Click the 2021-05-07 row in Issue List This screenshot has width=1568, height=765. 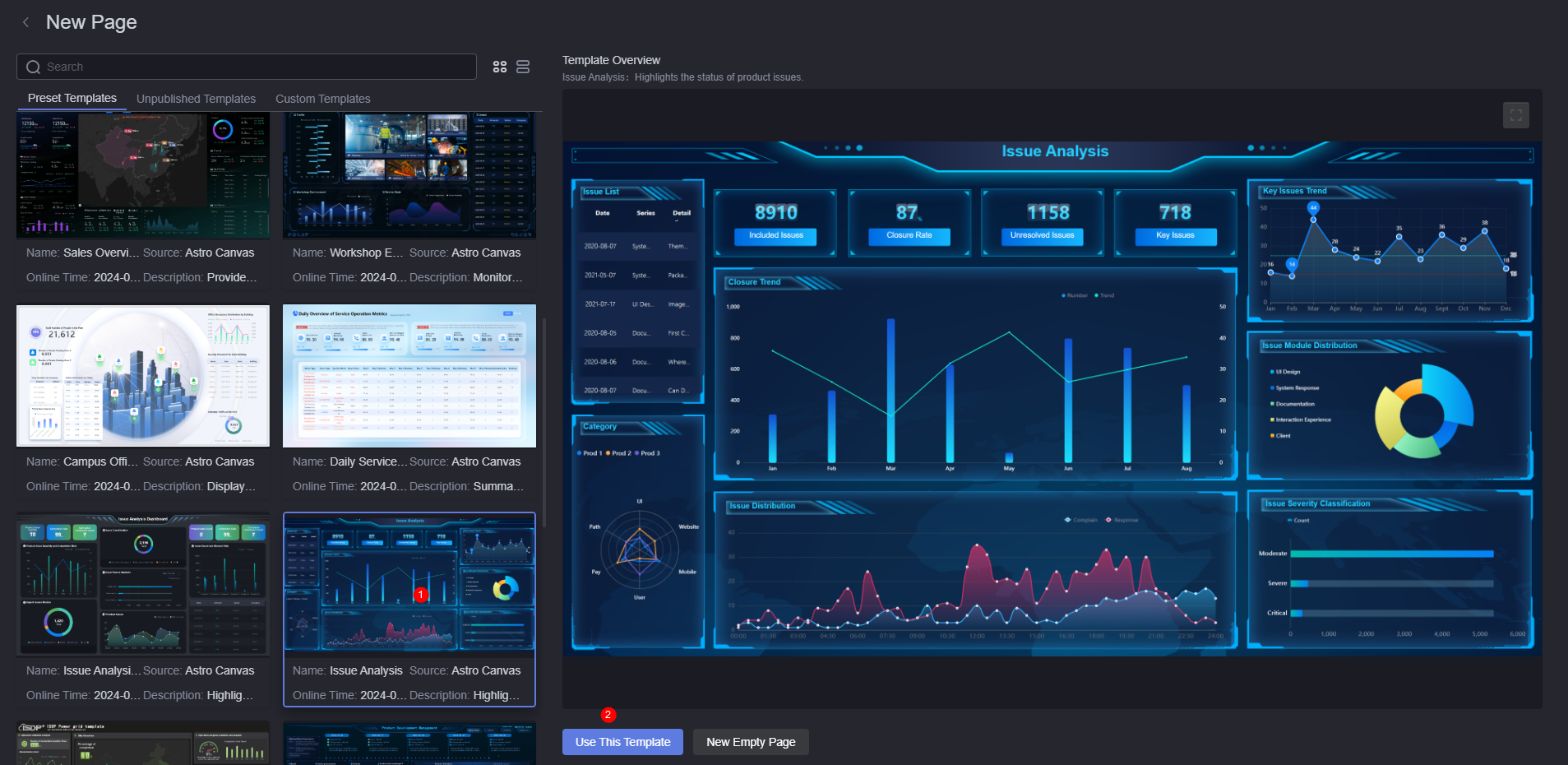(637, 276)
